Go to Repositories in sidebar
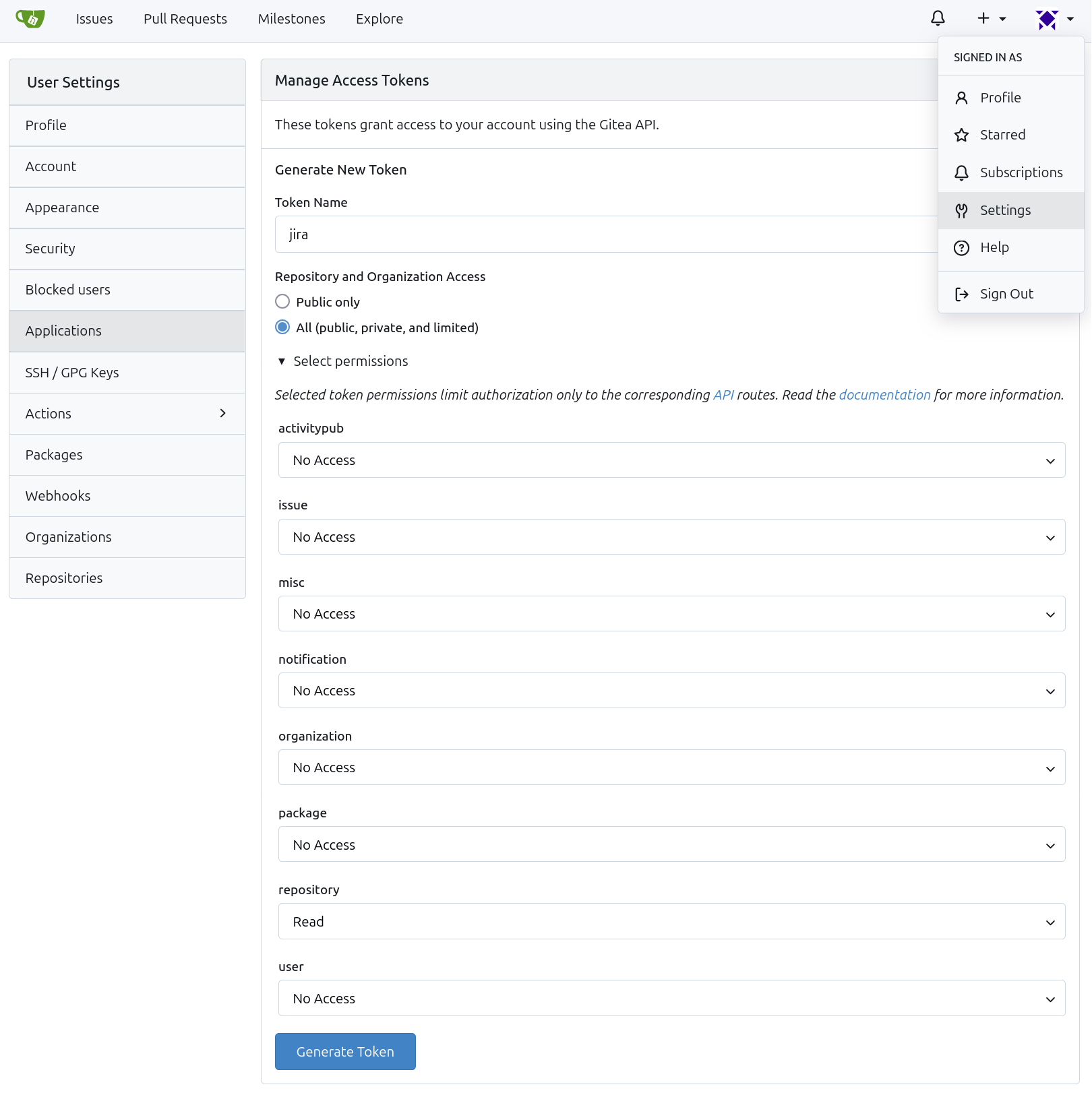The image size is (1092, 1095). tap(127, 578)
